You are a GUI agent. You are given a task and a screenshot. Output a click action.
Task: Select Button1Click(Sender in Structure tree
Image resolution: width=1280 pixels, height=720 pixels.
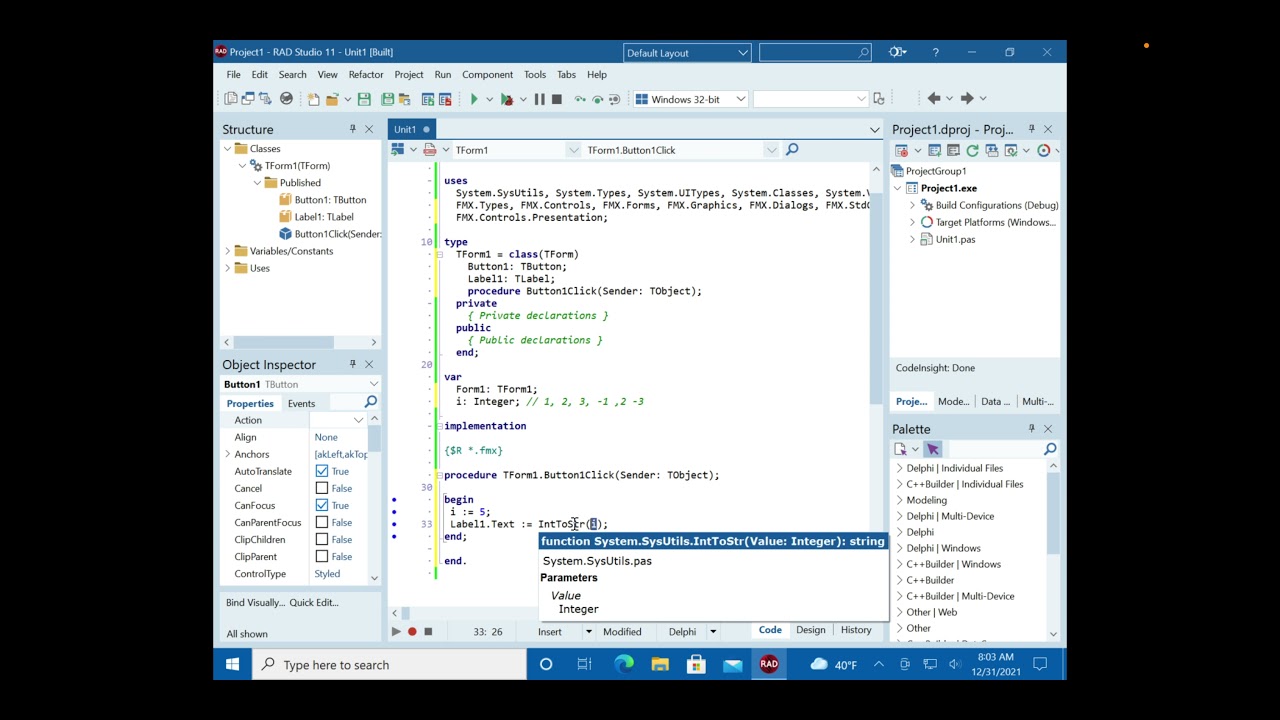[x=338, y=234]
